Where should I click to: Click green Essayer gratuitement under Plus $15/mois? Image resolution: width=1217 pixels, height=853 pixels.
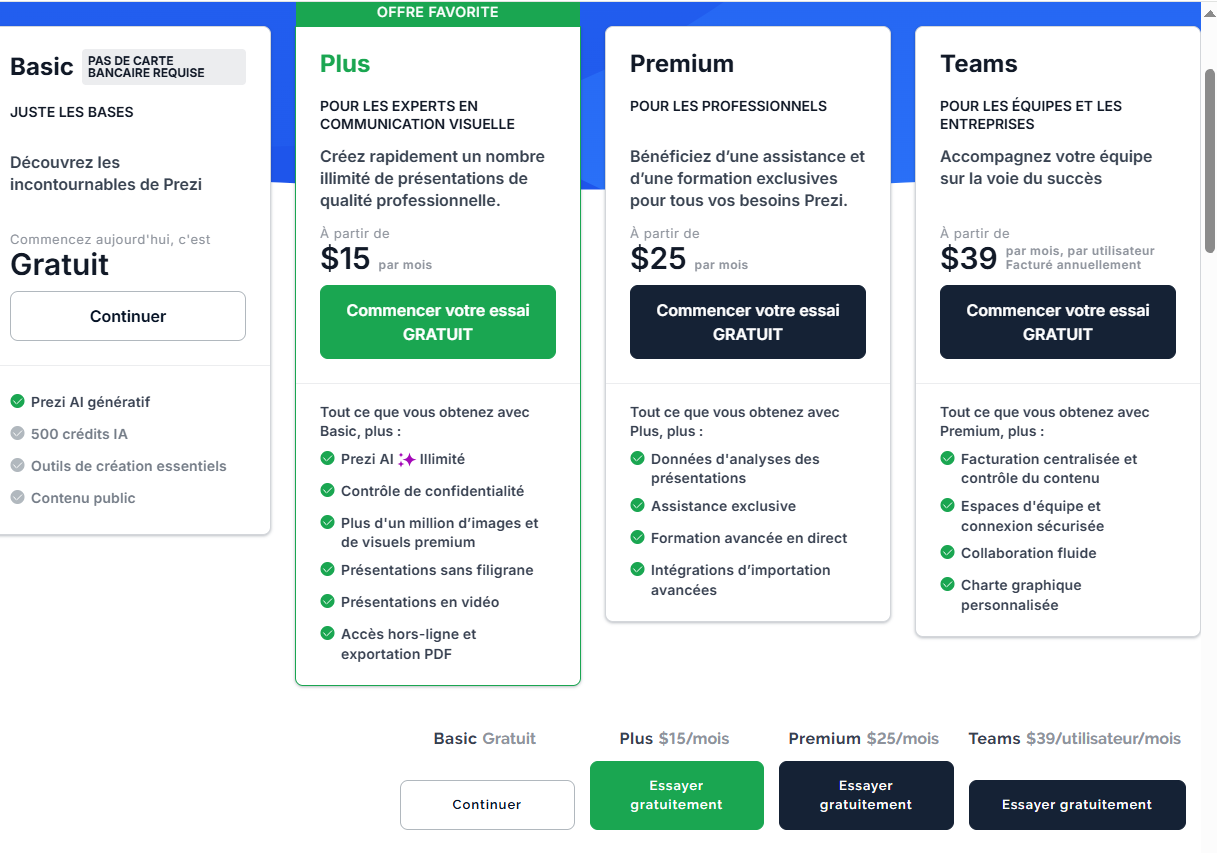click(677, 795)
